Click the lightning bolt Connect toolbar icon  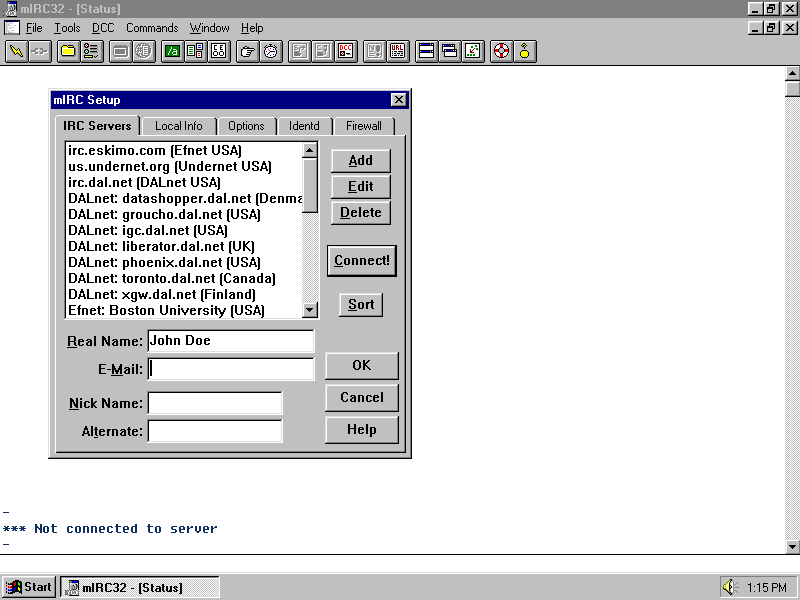[16, 52]
